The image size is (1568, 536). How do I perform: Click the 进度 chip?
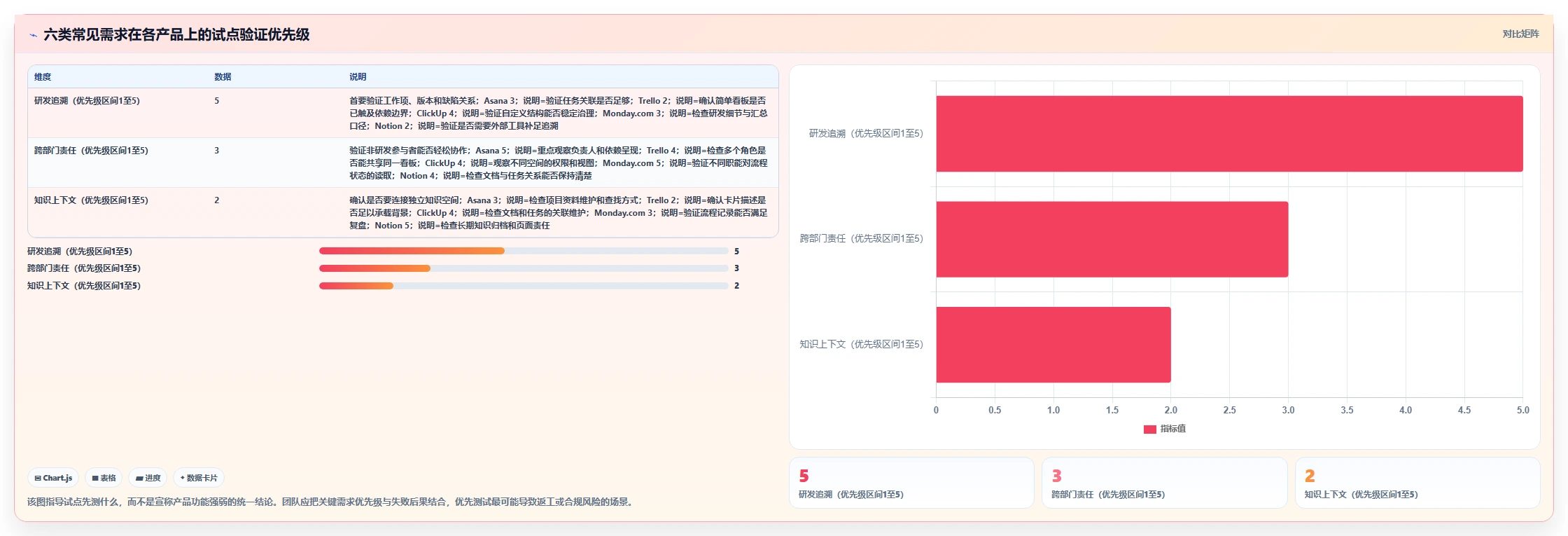pos(148,478)
